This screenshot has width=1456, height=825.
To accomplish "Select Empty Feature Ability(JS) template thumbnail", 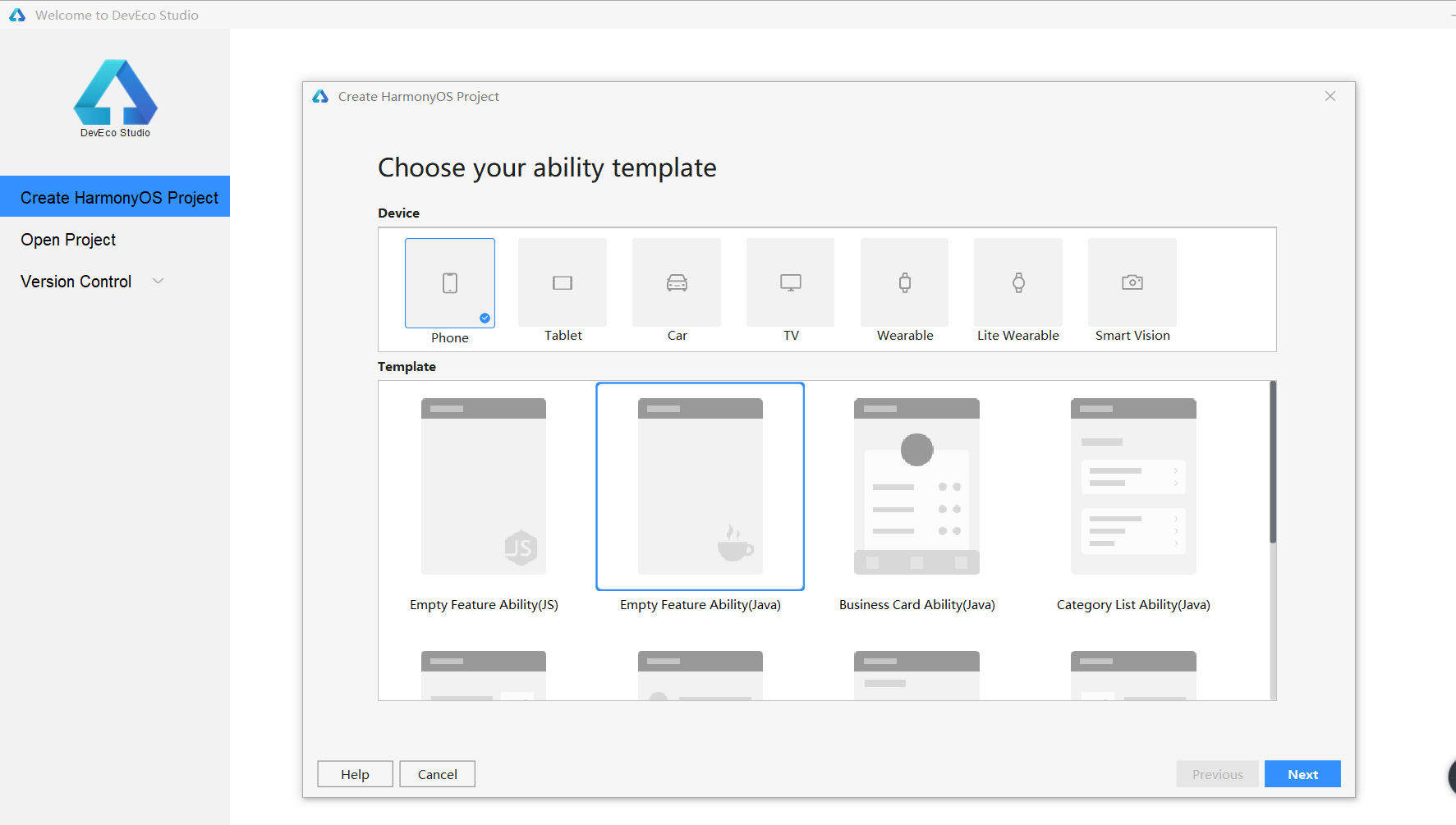I will [x=484, y=486].
